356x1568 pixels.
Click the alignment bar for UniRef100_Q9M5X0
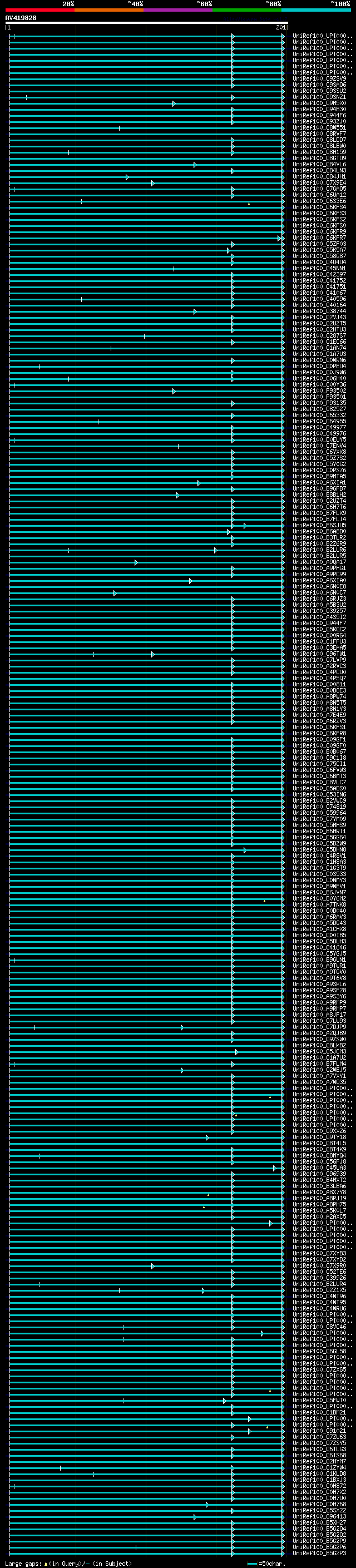click(x=147, y=103)
